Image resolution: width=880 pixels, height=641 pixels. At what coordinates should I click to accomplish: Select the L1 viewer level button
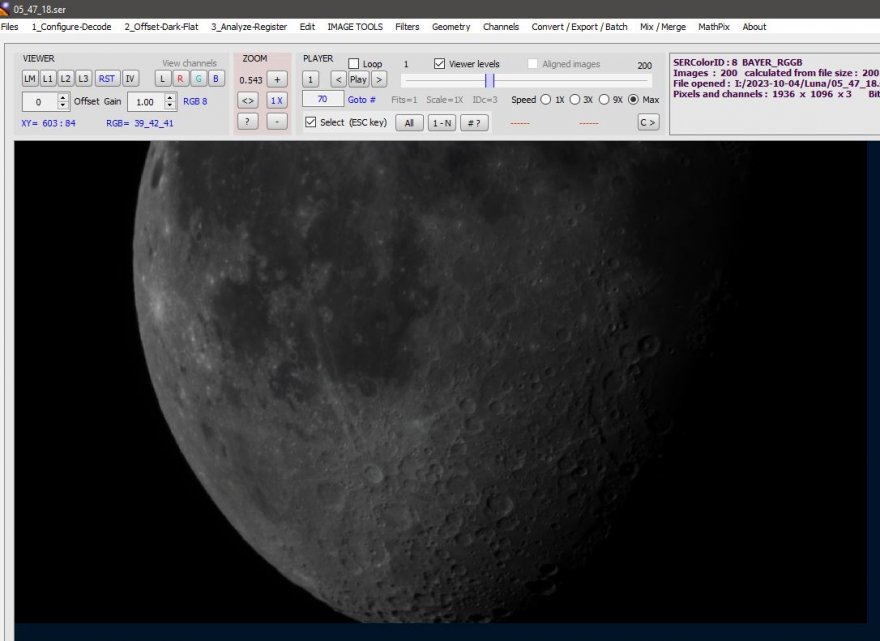point(48,79)
